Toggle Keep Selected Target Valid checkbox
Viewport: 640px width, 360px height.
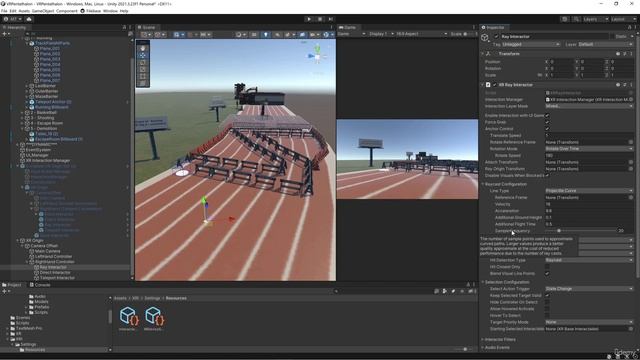click(547, 296)
